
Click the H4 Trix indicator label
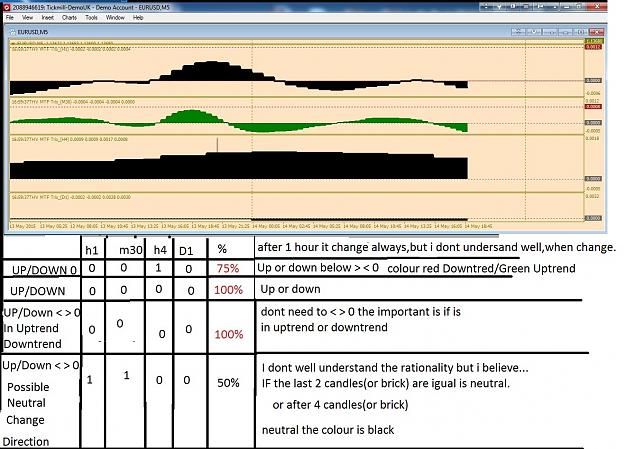(69, 140)
